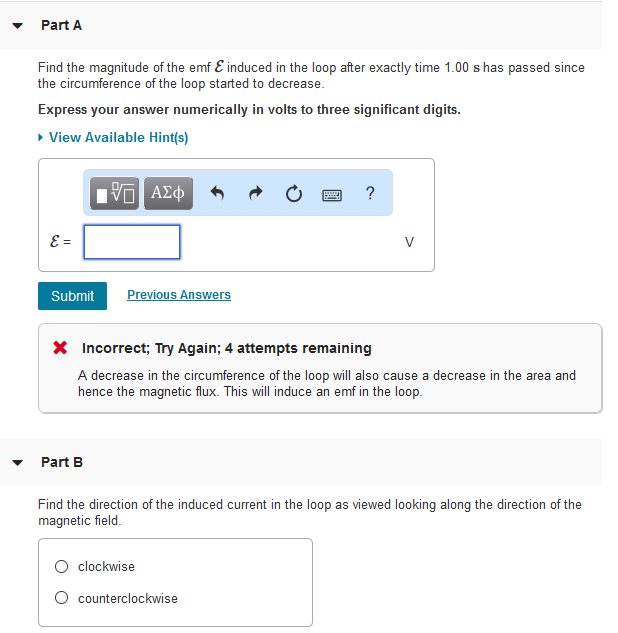618x633 pixels.
Task: Click the V unit label
Action: pyautogui.click(x=408, y=242)
